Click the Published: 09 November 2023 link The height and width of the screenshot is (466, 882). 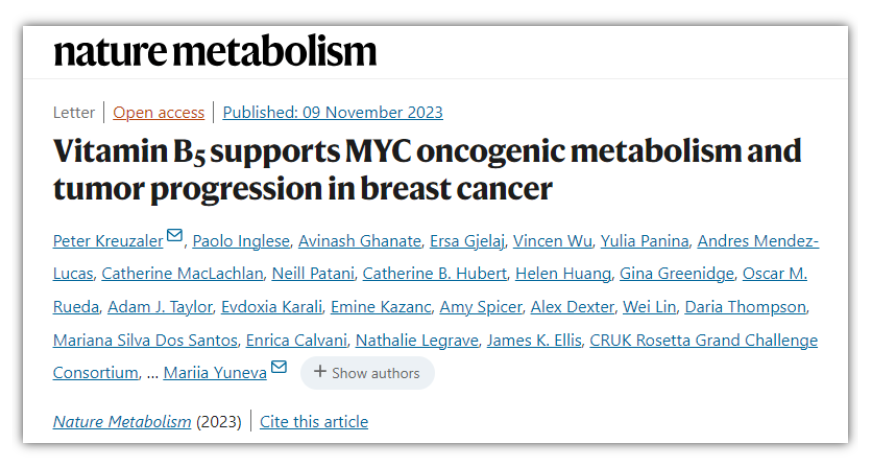332,112
